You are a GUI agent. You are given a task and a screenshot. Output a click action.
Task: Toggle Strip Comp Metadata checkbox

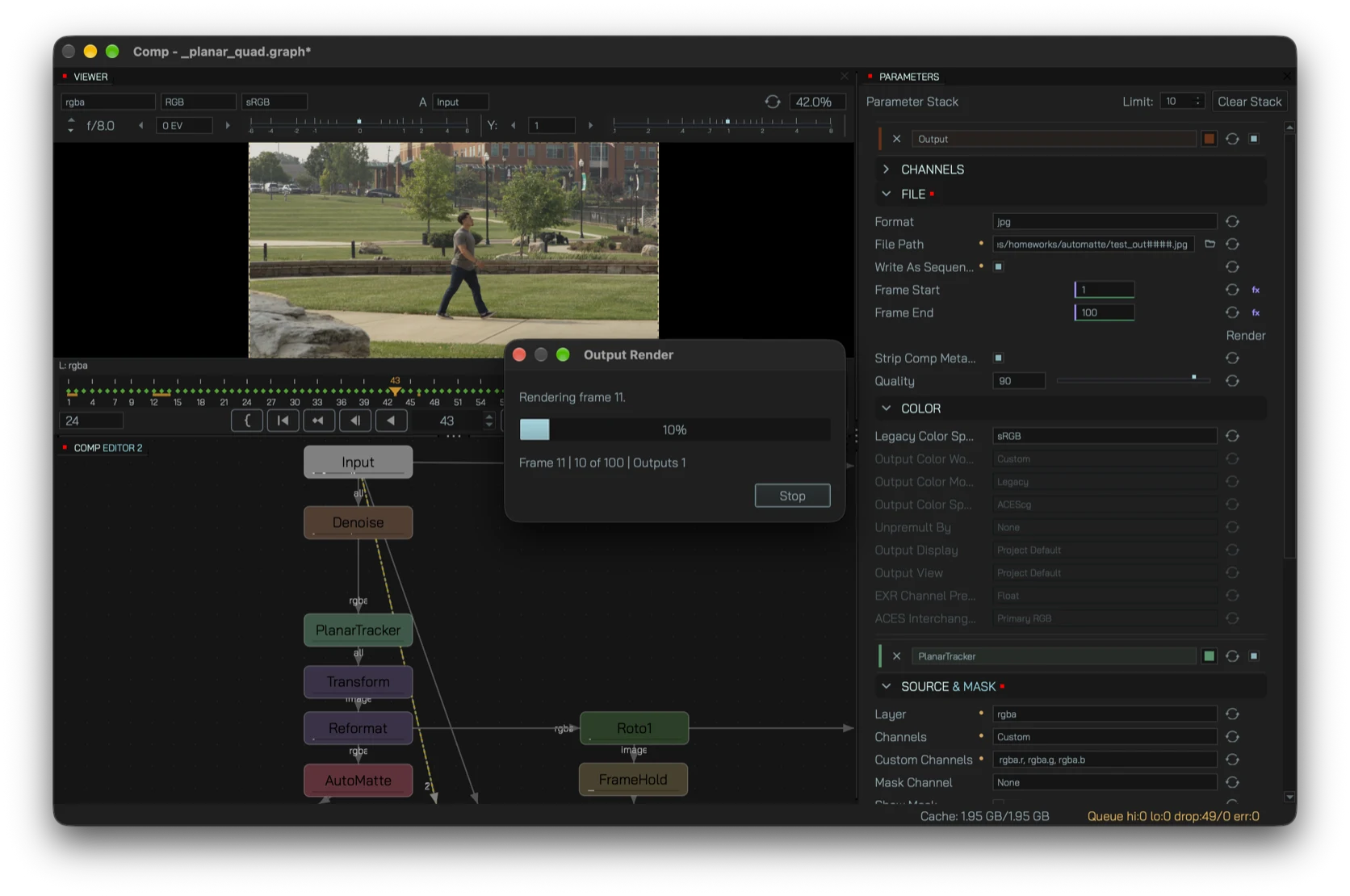point(999,358)
